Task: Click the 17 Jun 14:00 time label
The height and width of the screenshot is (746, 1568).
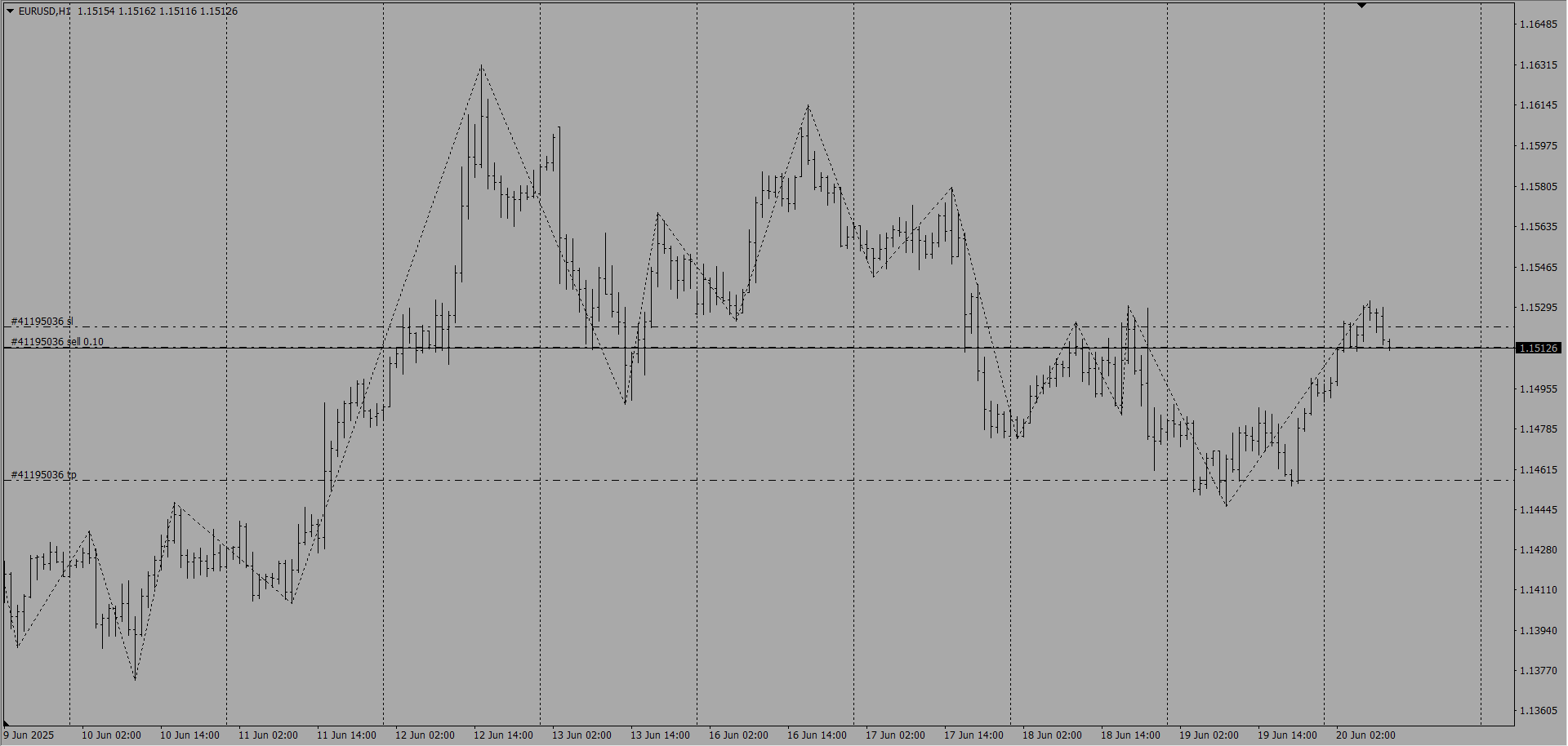Action: [973, 735]
